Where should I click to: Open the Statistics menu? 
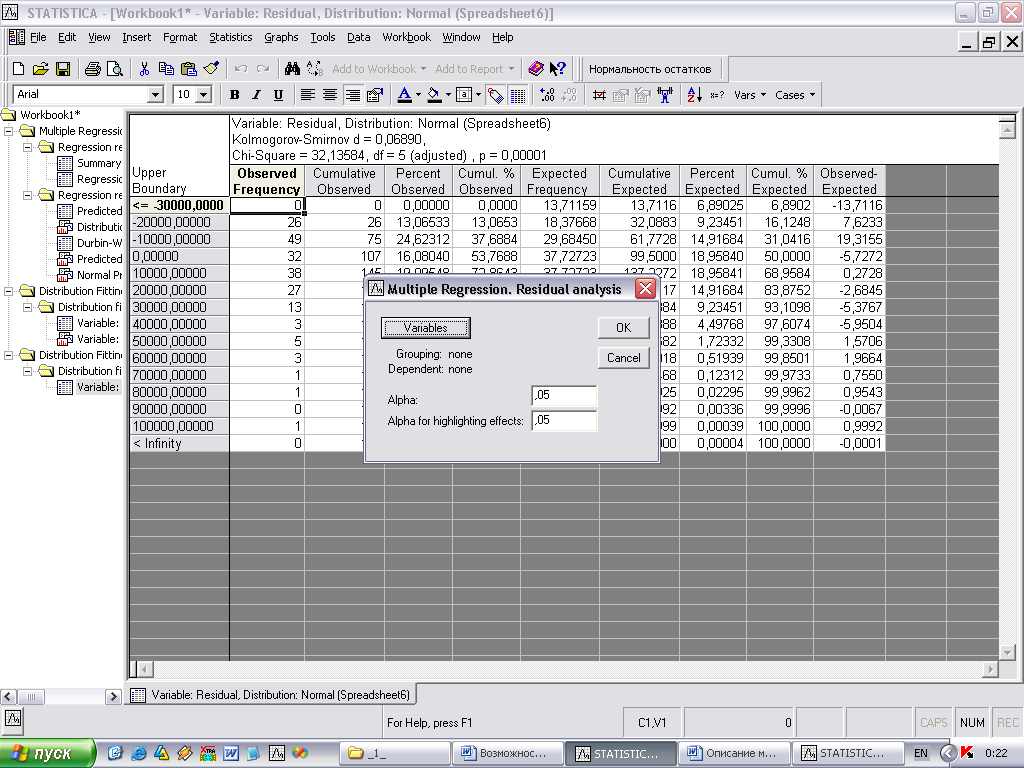pyautogui.click(x=230, y=37)
